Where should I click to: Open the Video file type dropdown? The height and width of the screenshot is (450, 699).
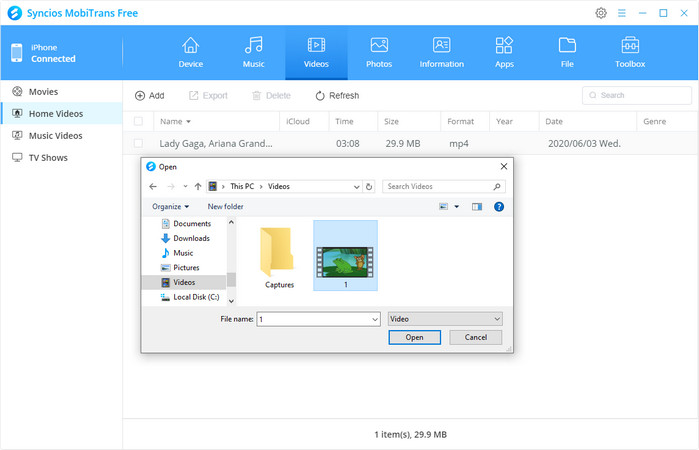[x=445, y=319]
